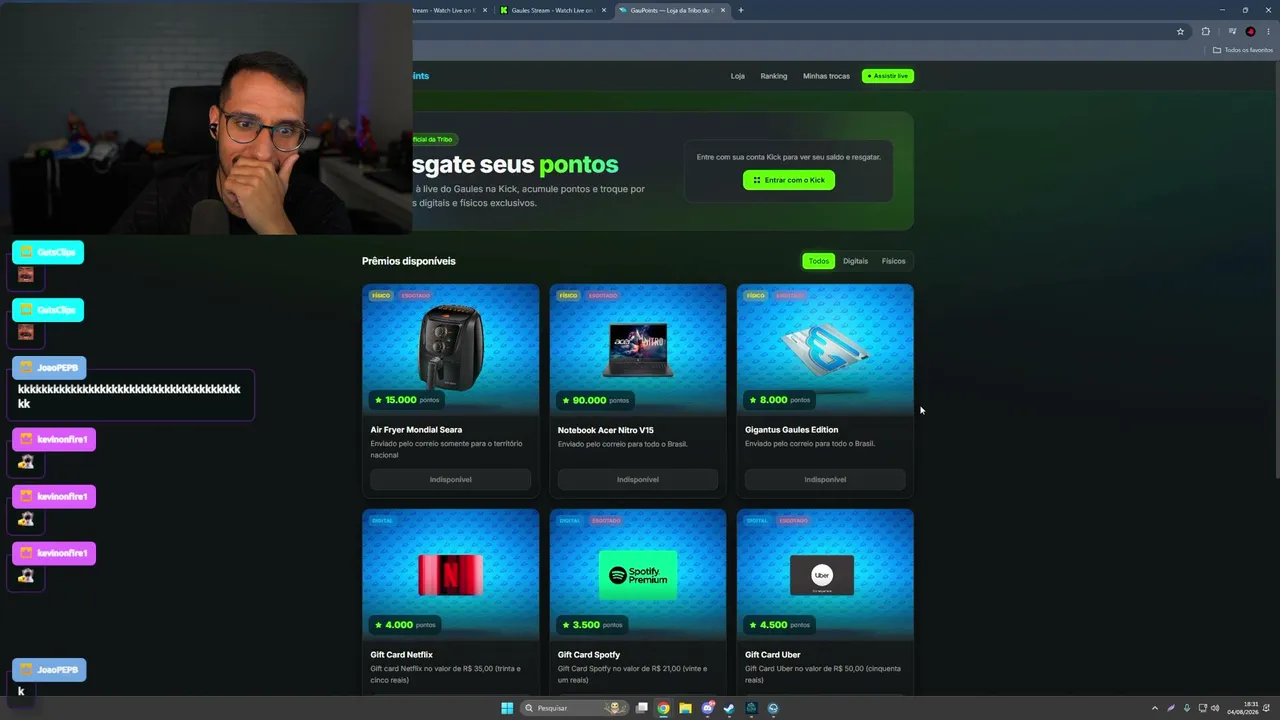Click the Gigantus Gaules Edition title

[792, 430]
